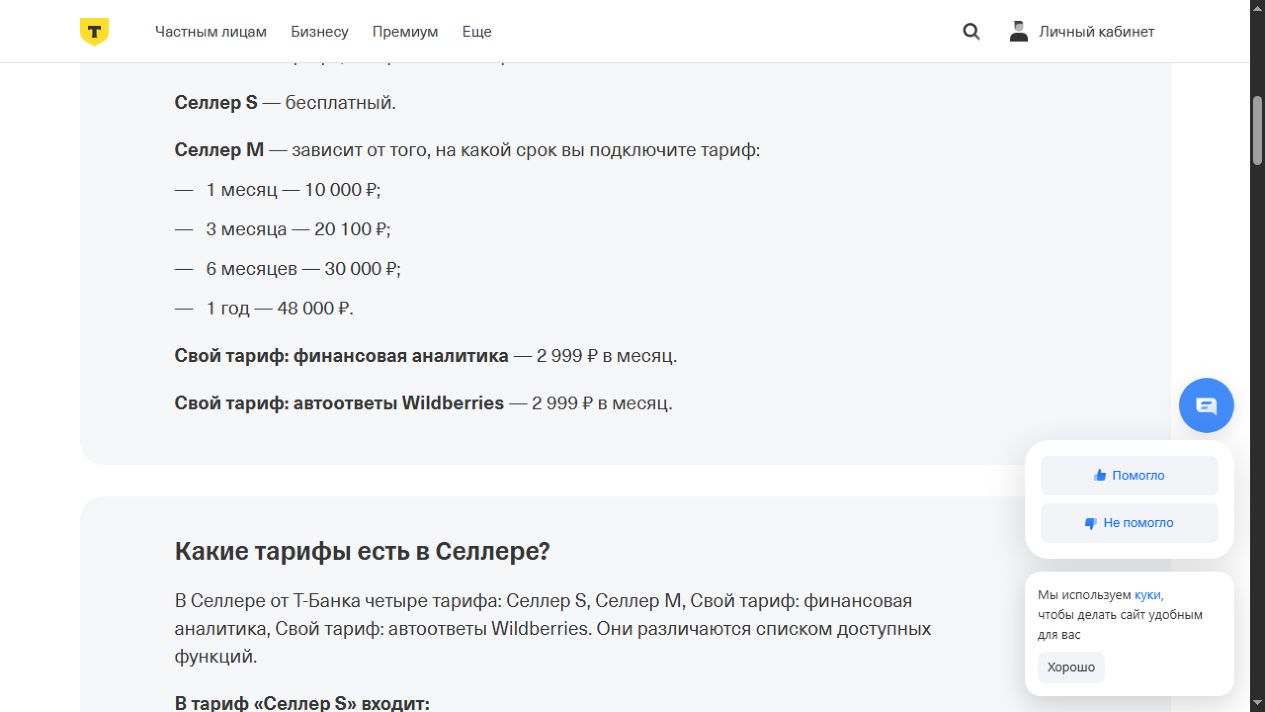Click the Селлер M tariff description line

(x=468, y=150)
